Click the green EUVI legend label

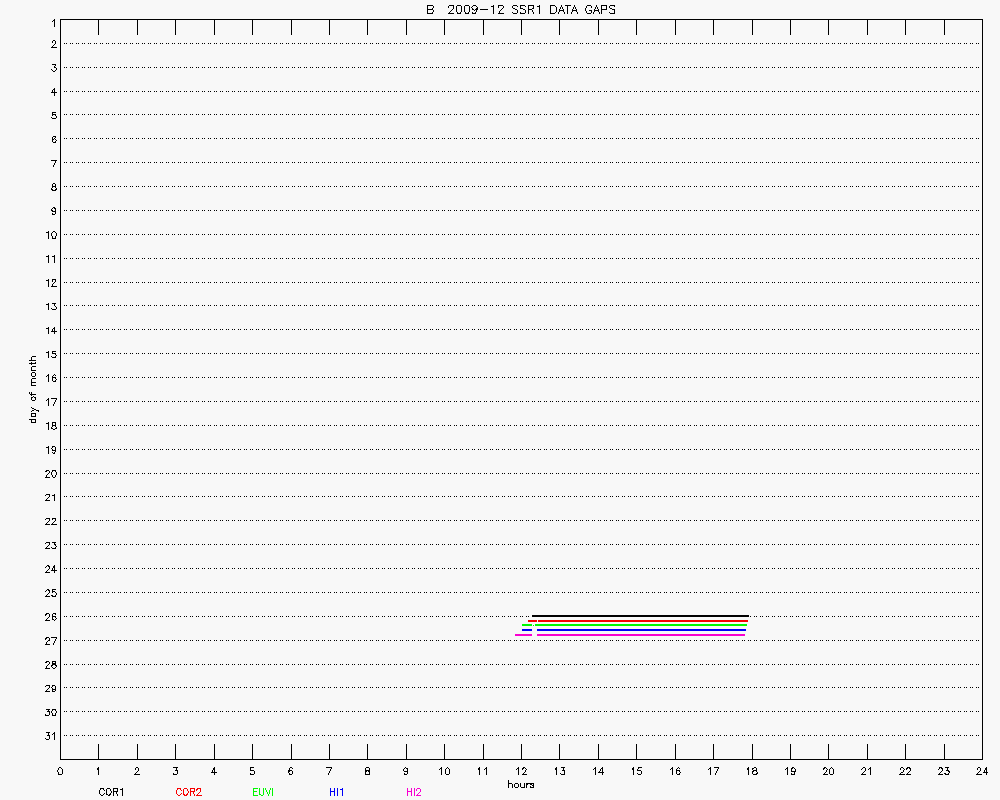tap(264, 792)
